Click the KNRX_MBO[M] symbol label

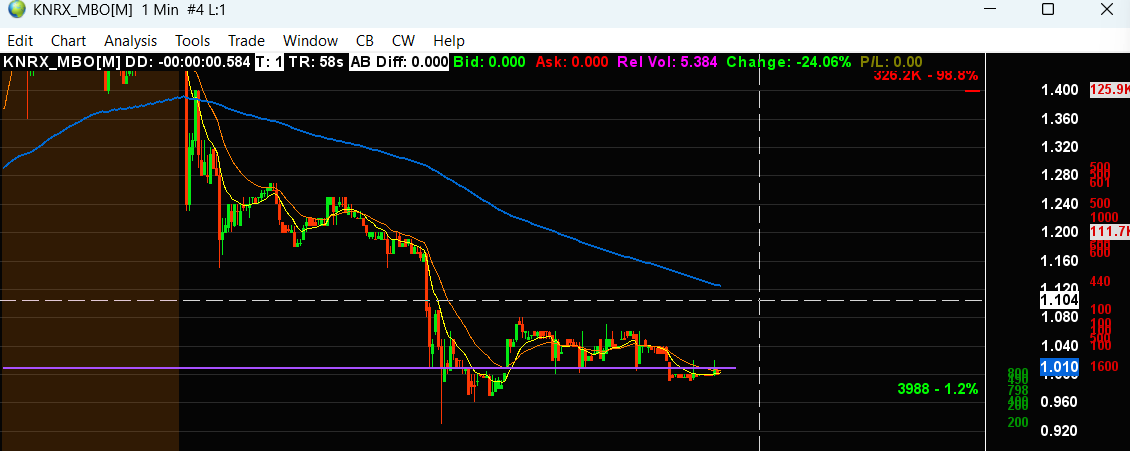61,62
